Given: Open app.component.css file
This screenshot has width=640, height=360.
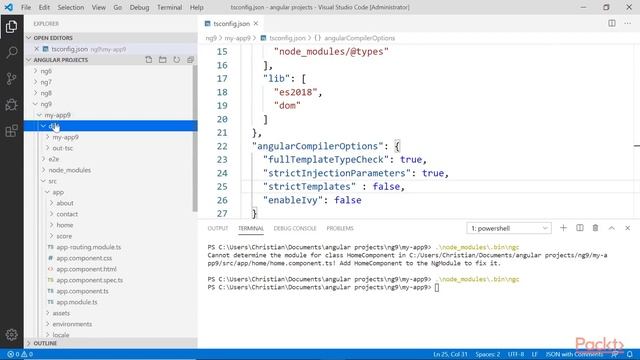Looking at the screenshot, I should [x=84, y=258].
